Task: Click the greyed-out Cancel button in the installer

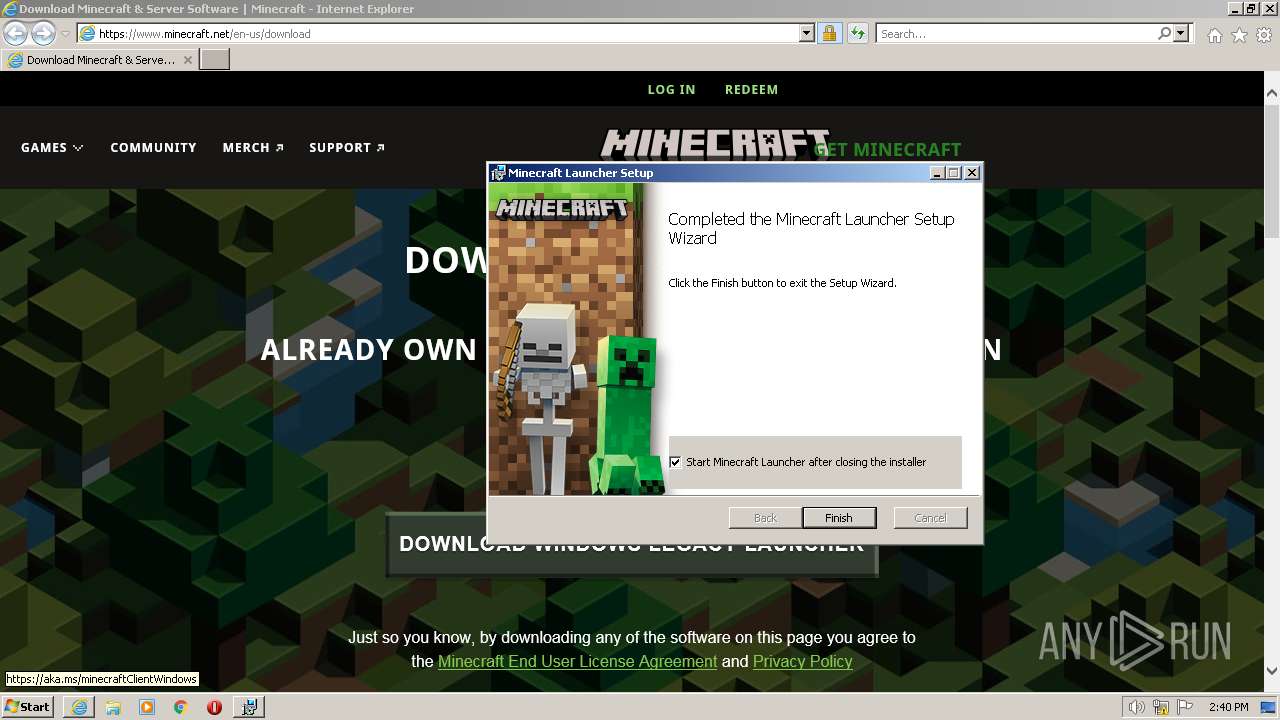Action: point(930,517)
